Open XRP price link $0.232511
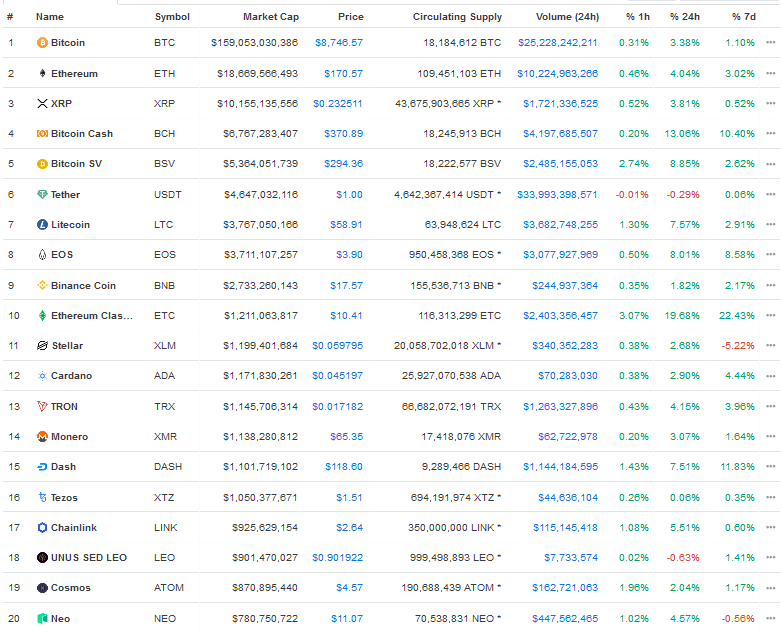Viewport: 781px width, 632px height. pos(337,104)
